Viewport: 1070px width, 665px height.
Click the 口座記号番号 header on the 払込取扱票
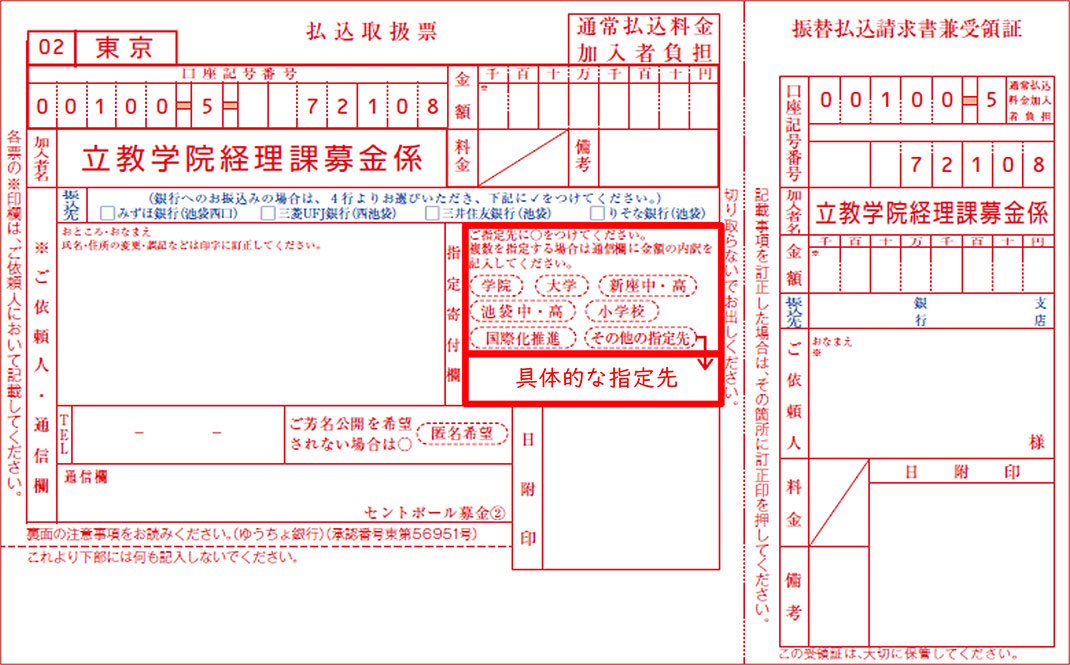click(x=239, y=74)
